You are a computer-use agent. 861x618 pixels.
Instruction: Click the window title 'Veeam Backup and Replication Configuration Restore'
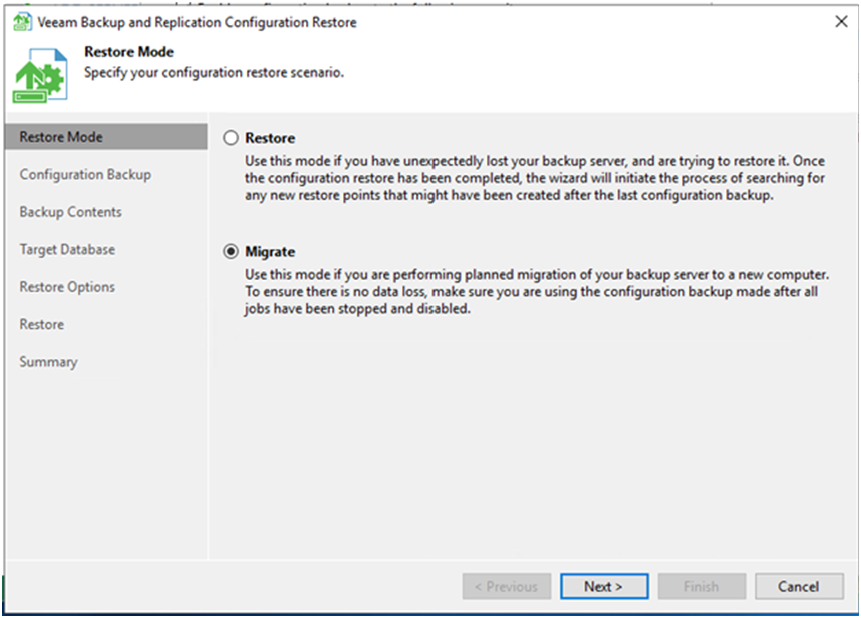(197, 22)
